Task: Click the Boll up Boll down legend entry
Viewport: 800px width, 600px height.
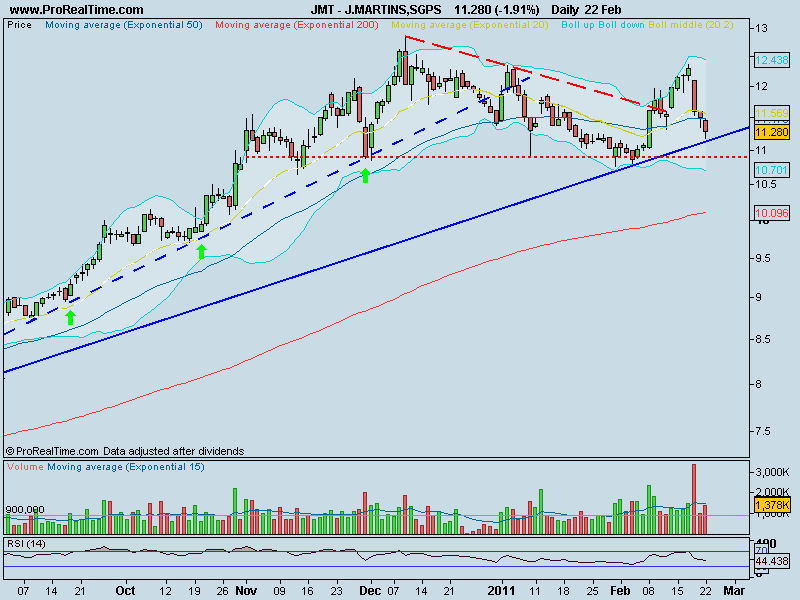Action: (603, 25)
